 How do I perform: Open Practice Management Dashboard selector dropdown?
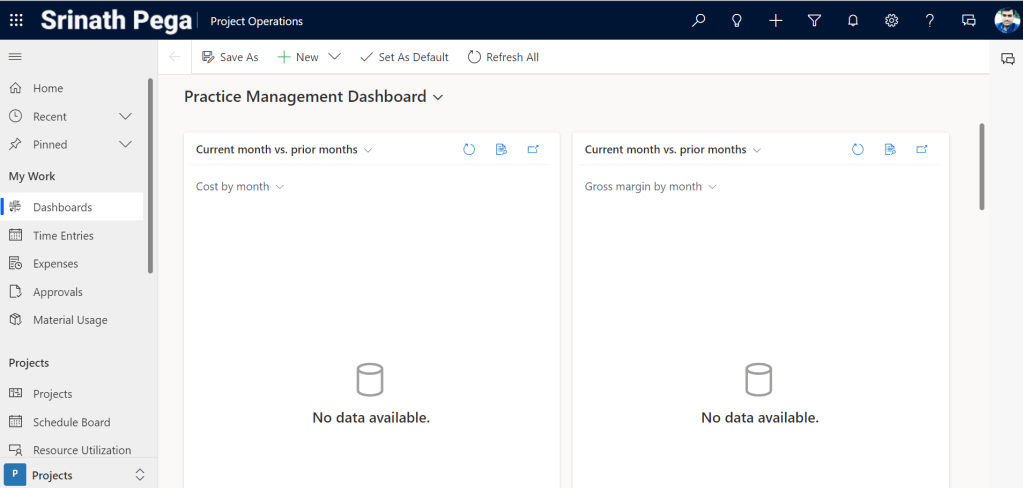[437, 97]
